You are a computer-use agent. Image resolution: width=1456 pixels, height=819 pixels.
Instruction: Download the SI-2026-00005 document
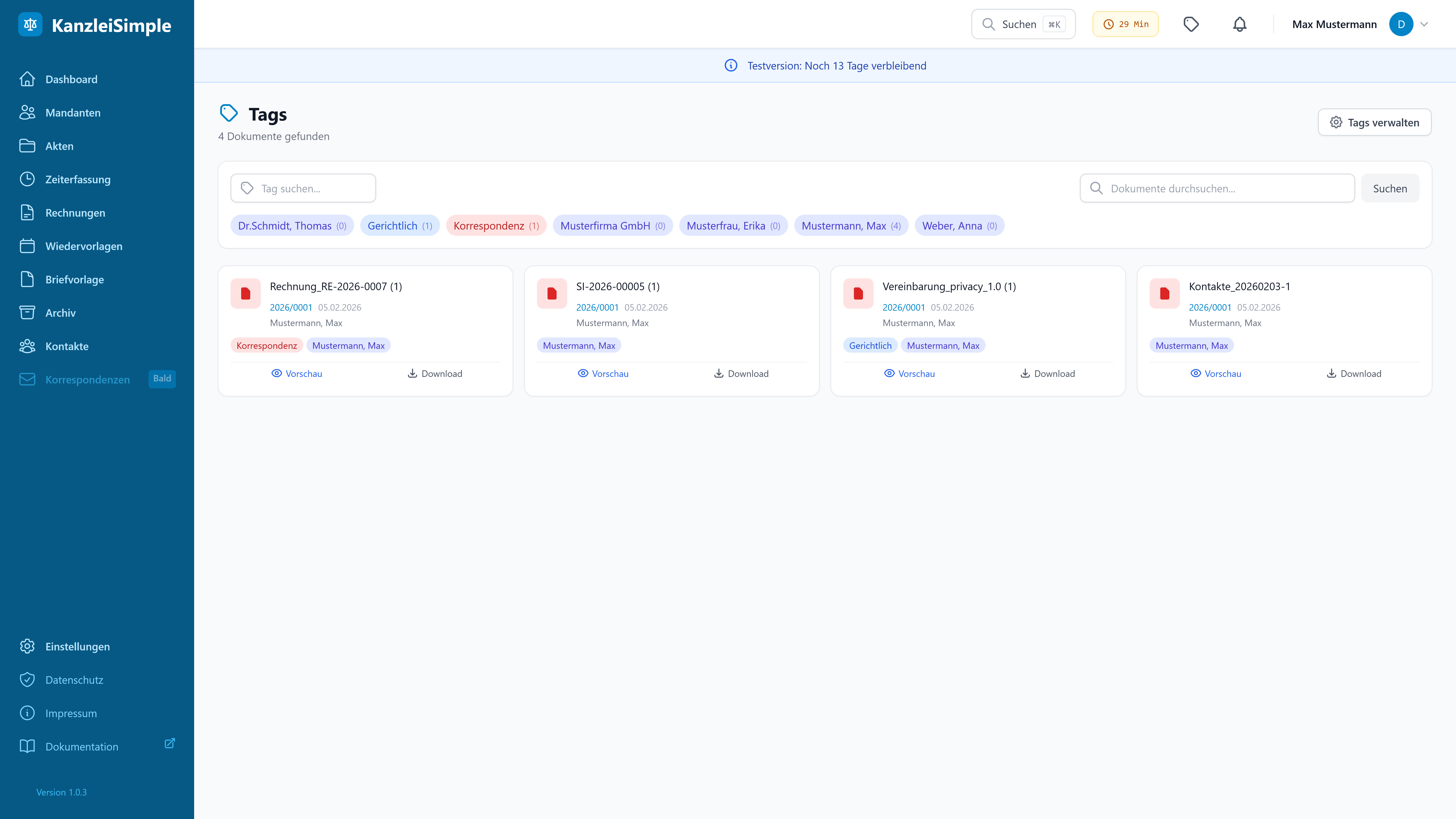pos(741,374)
